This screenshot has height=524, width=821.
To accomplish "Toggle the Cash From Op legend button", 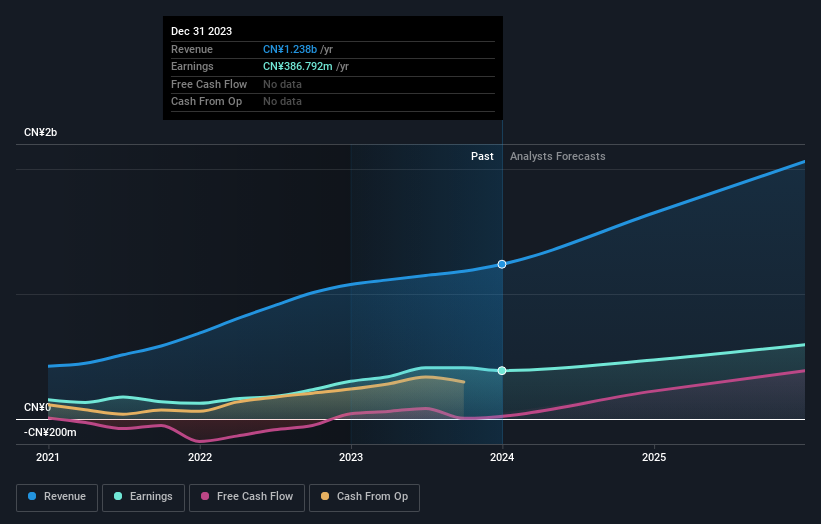I will click(x=364, y=497).
